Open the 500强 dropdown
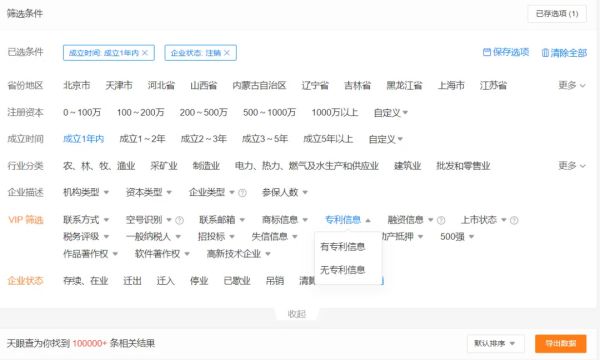The image size is (600, 360). click(x=457, y=237)
